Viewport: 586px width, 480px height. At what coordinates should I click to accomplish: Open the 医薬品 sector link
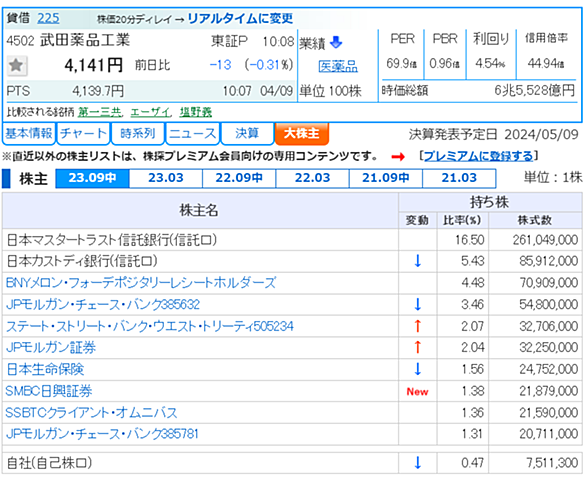[x=338, y=67]
